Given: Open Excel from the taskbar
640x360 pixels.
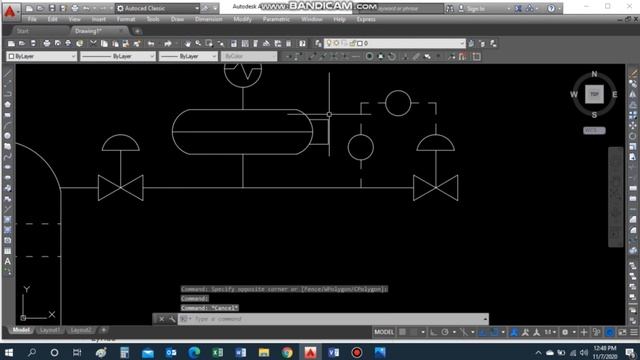Looking at the screenshot, I should coord(217,352).
